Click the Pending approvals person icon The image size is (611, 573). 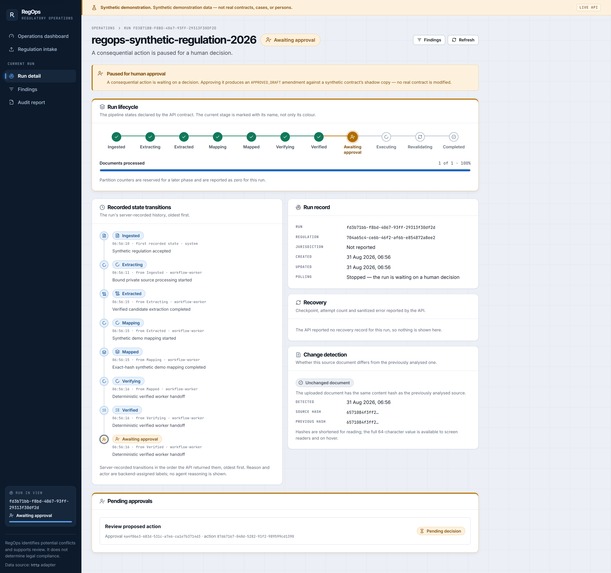(x=102, y=501)
